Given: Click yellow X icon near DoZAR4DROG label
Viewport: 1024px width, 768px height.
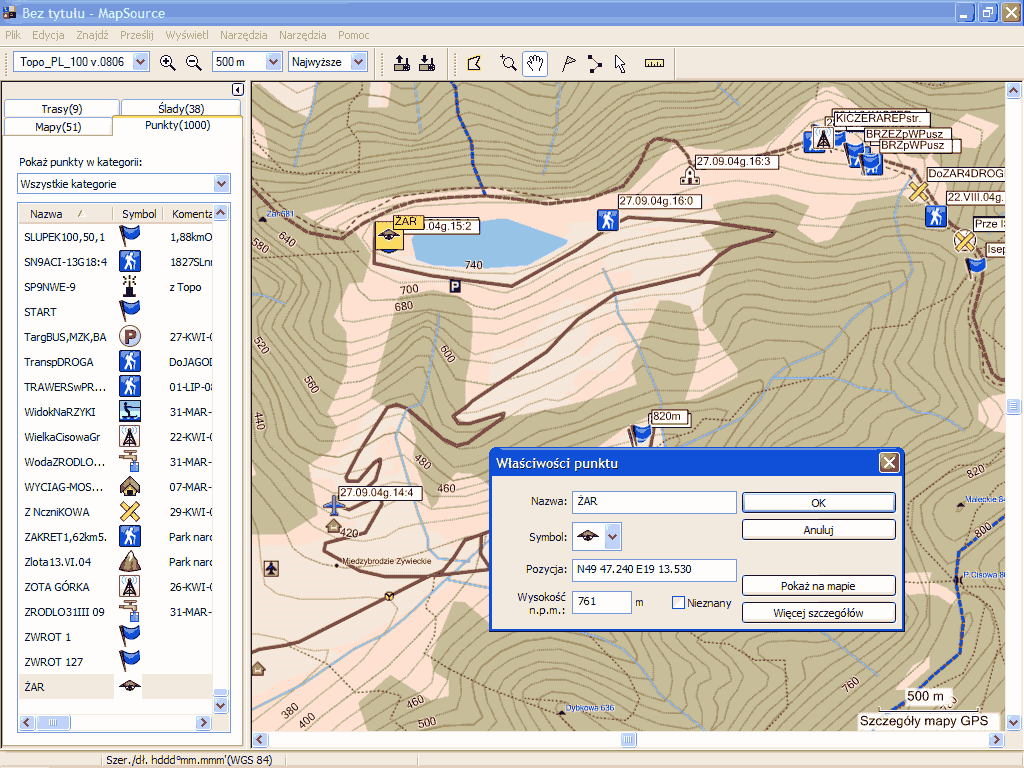Looking at the screenshot, I should 918,191.
